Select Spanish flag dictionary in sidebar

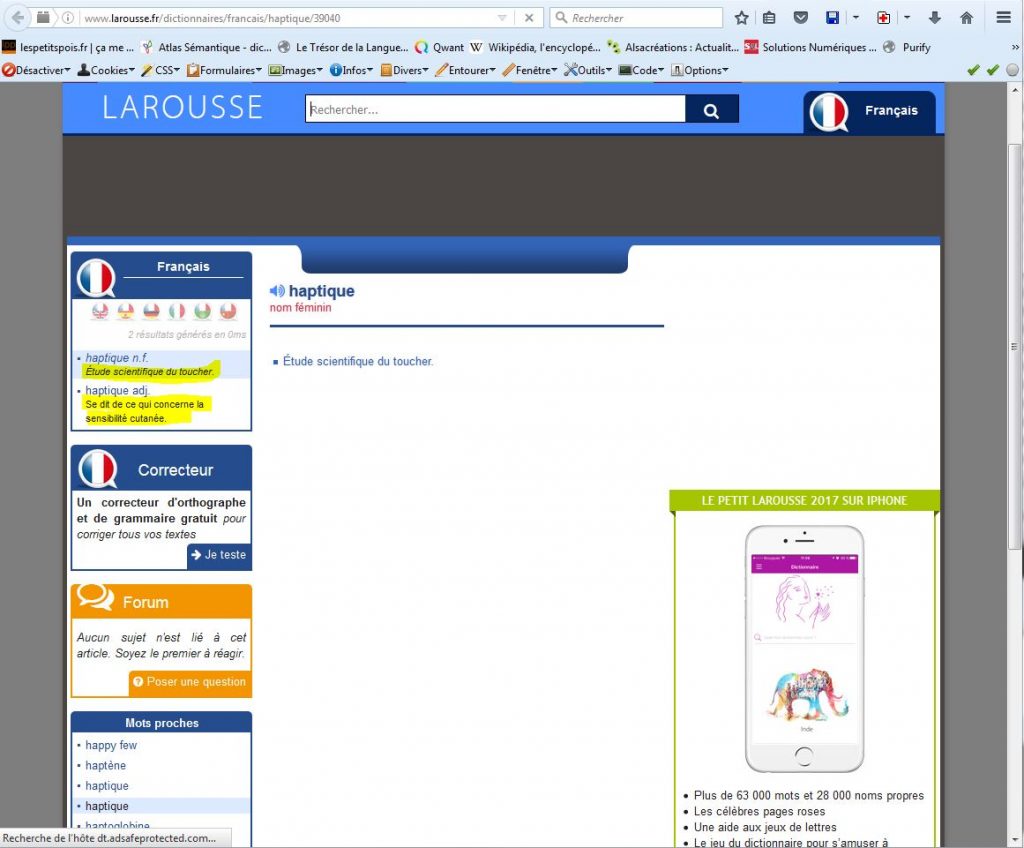(x=125, y=311)
